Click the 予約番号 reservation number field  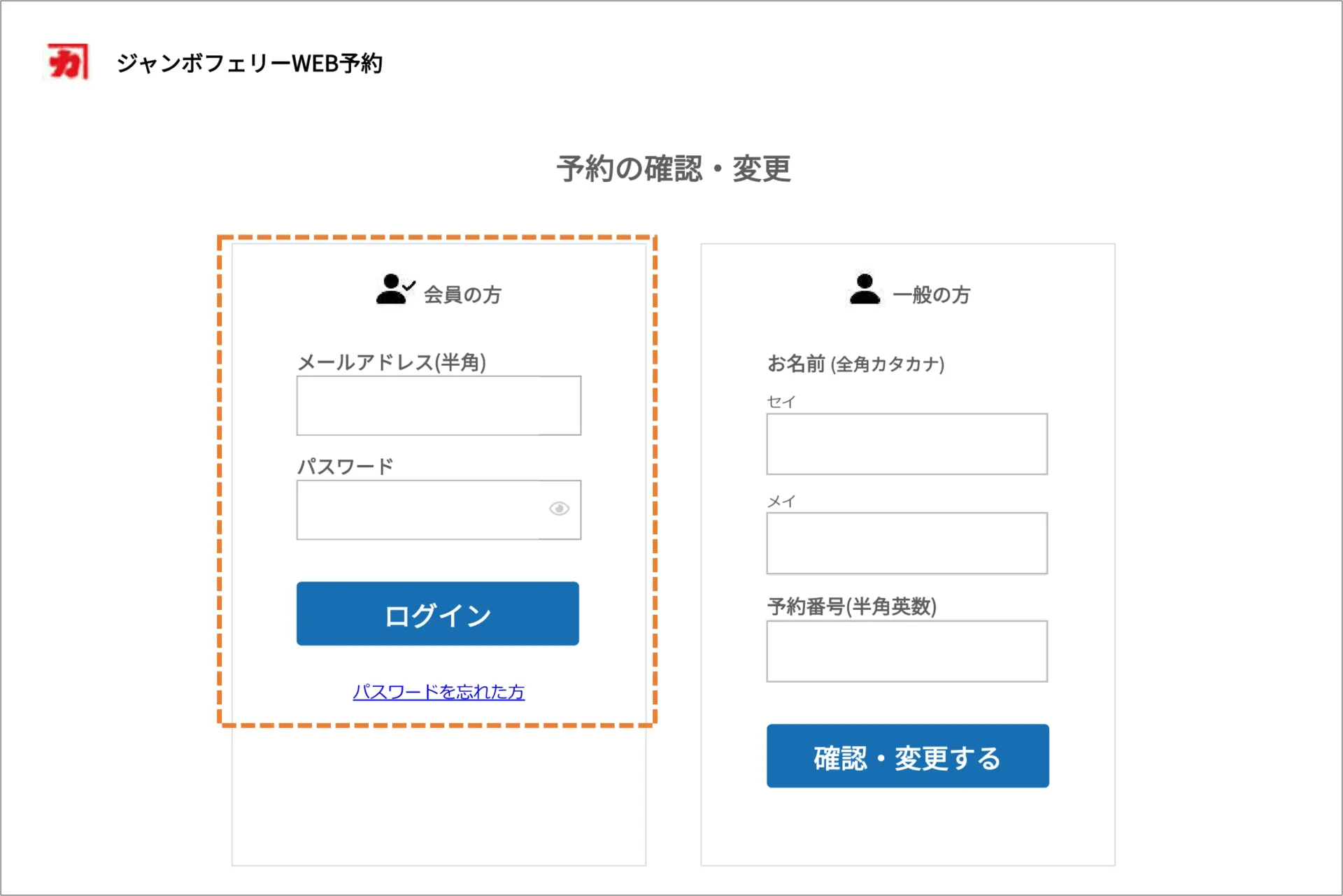(x=907, y=651)
